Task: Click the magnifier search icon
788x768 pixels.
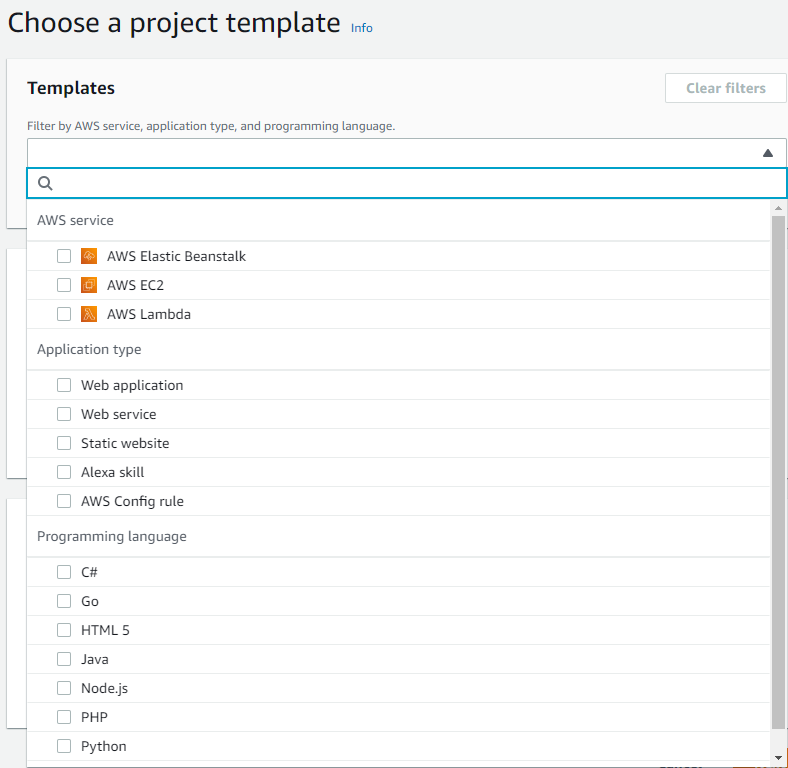Action: pyautogui.click(x=45, y=183)
